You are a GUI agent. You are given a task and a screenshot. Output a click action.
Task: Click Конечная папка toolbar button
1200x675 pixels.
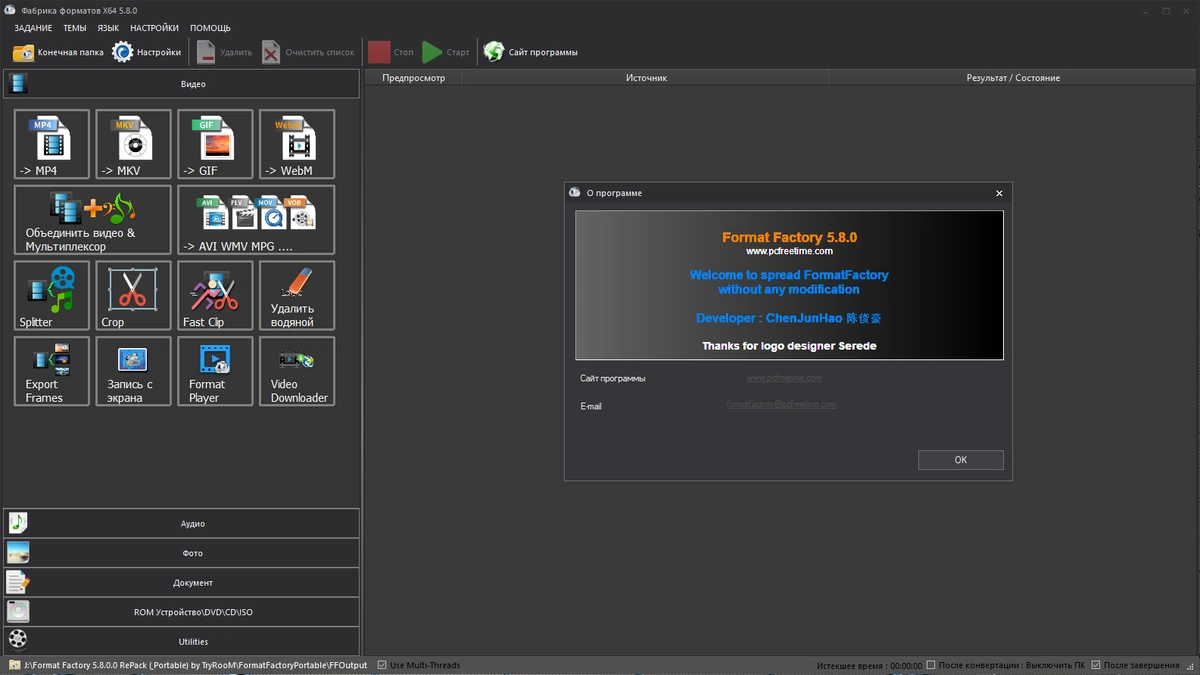coord(58,52)
